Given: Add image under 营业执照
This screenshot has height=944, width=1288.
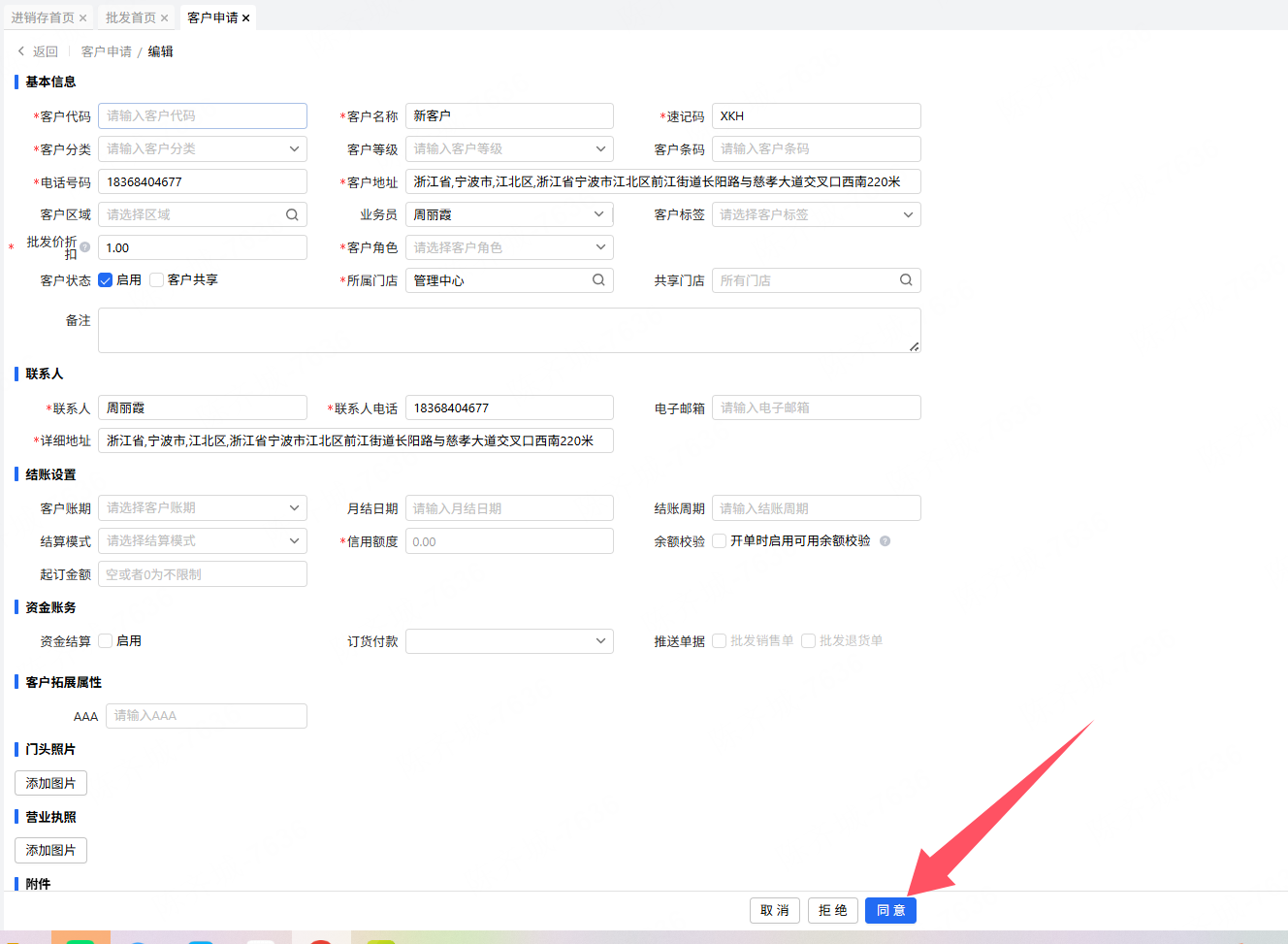Looking at the screenshot, I should pos(50,850).
